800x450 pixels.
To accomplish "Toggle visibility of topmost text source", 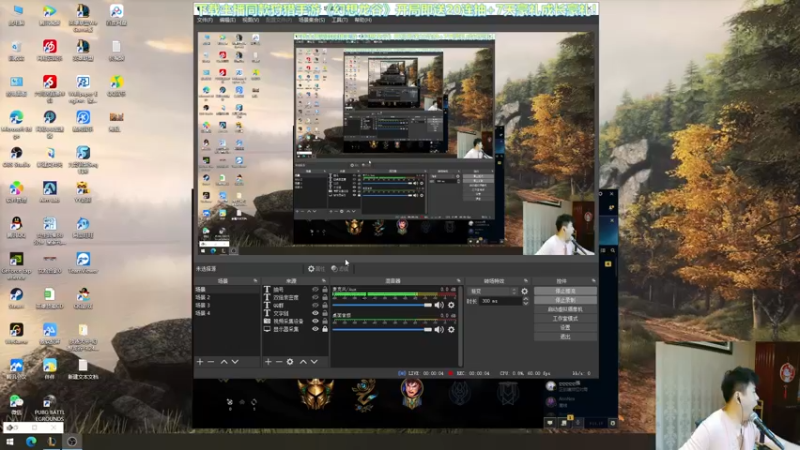I will click(x=315, y=289).
